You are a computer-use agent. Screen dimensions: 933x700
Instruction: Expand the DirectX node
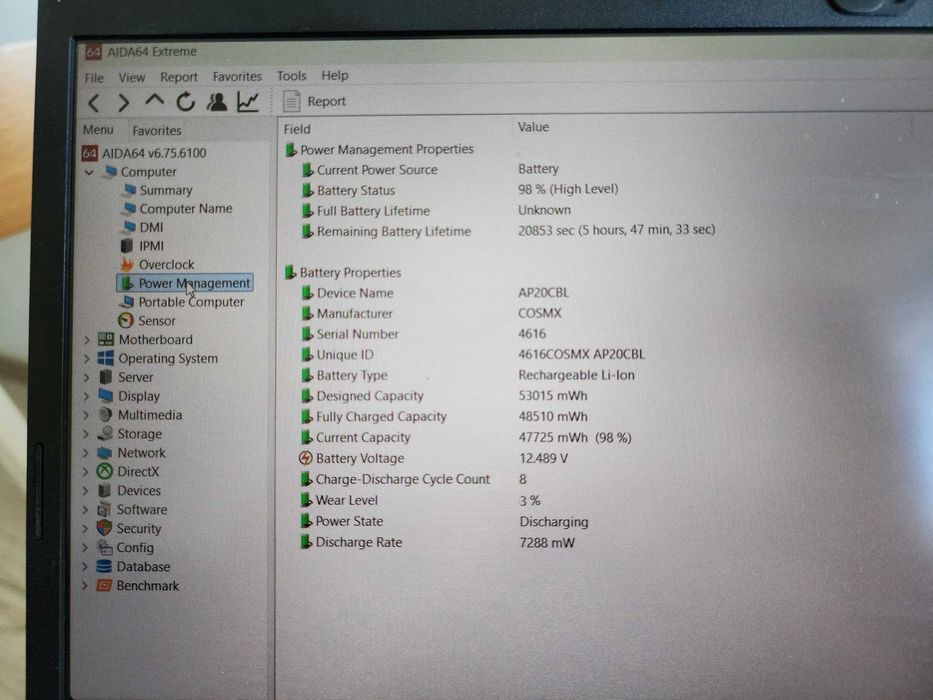coord(86,472)
